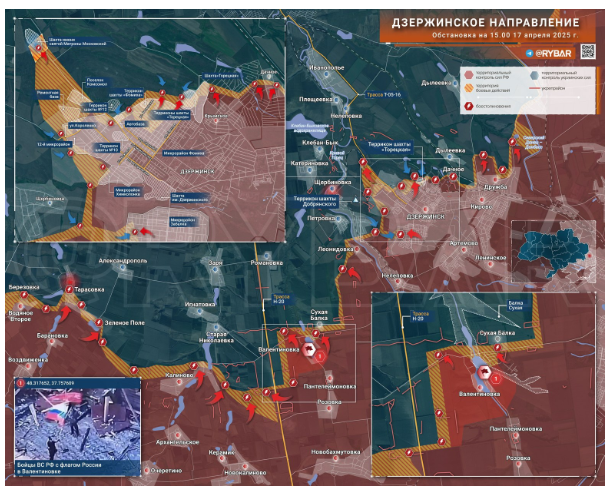Click the 'Террикон шахты Добрянского' label
The image size is (612, 492).
pyautogui.click(x=315, y=201)
